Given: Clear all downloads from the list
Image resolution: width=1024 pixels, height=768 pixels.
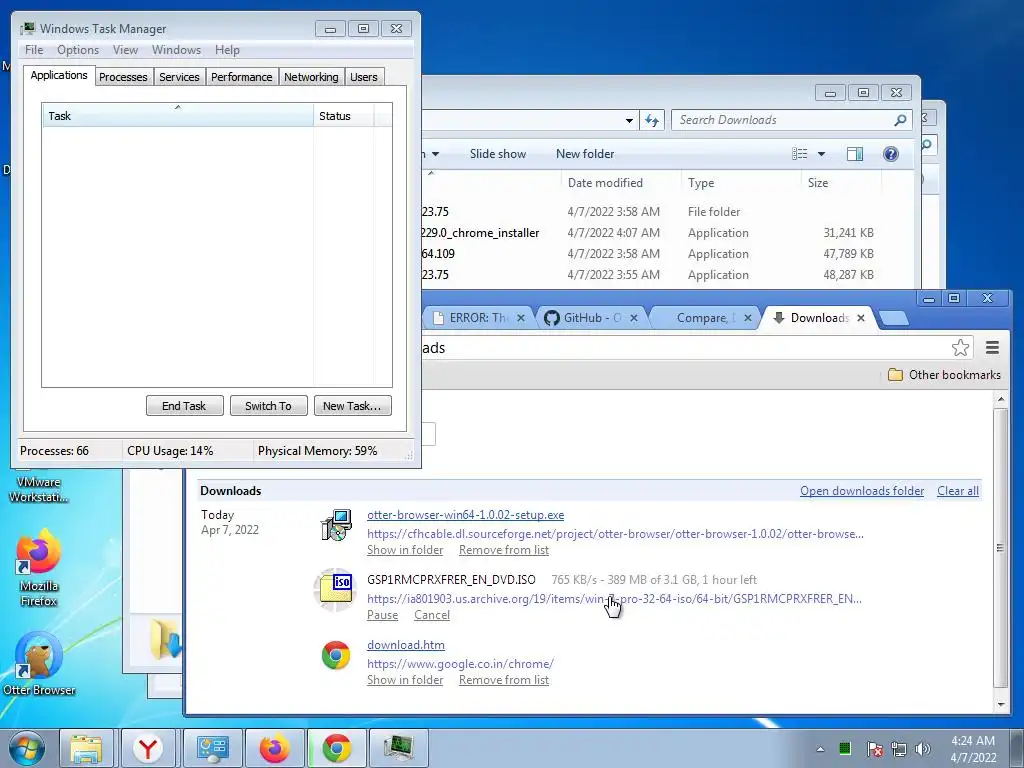Looking at the screenshot, I should click(x=957, y=490).
